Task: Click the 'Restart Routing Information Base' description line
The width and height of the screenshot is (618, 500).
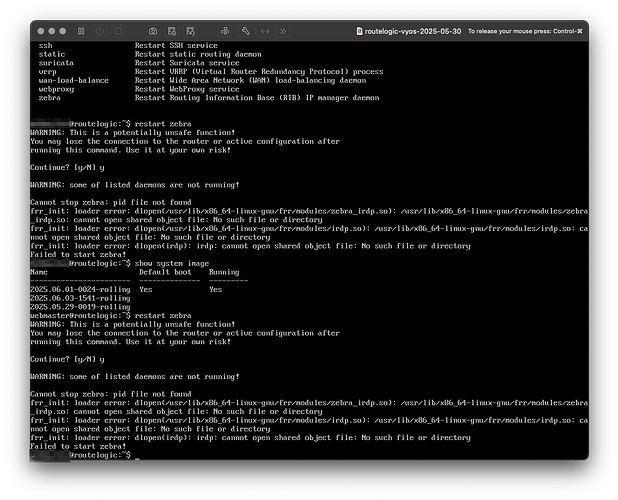Action: (257, 98)
